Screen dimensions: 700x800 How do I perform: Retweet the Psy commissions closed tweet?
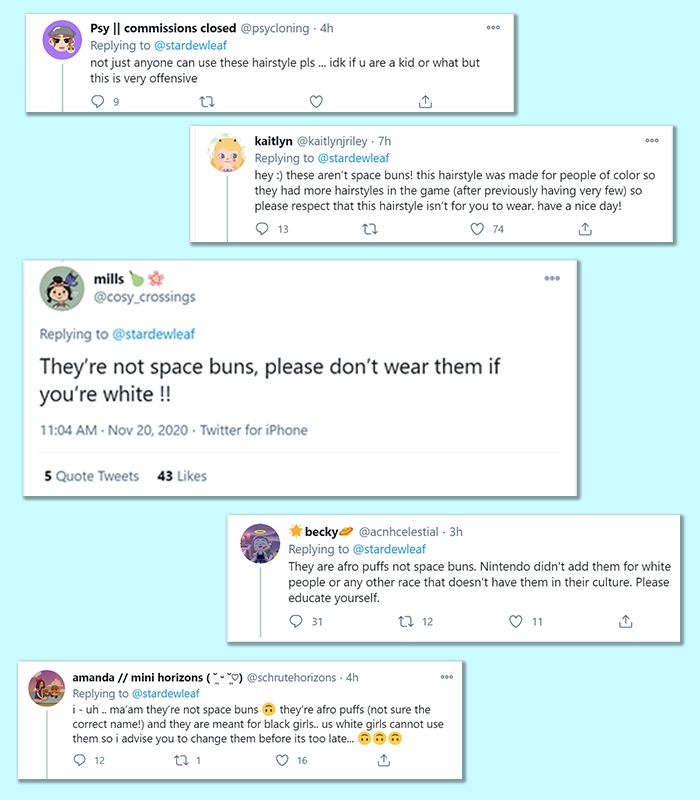[207, 101]
